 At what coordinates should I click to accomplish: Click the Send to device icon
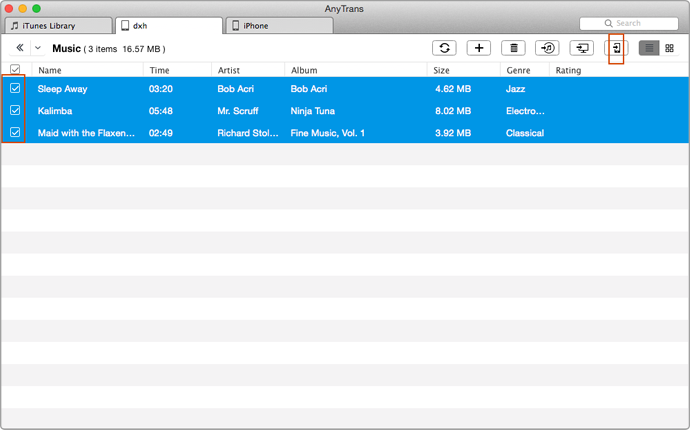click(616, 48)
